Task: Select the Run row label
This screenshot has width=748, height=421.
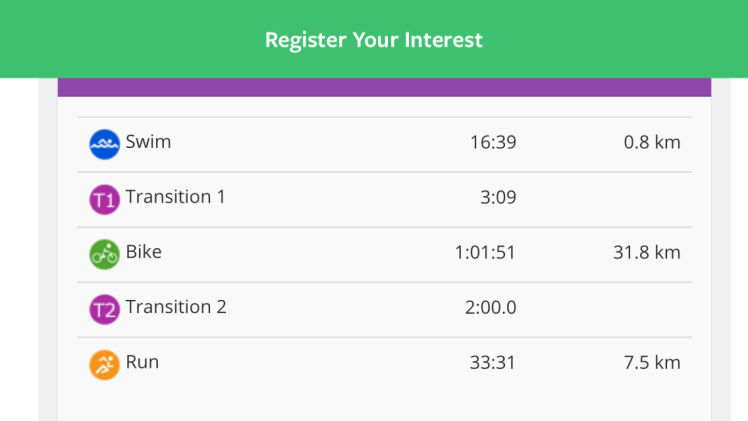Action: click(x=142, y=362)
